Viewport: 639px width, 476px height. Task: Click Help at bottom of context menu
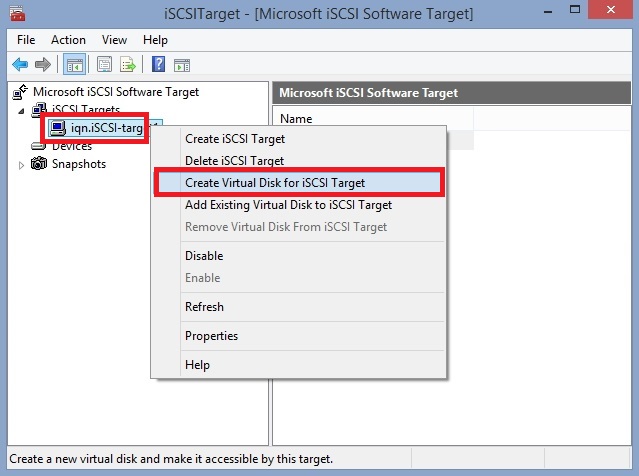(x=299, y=365)
